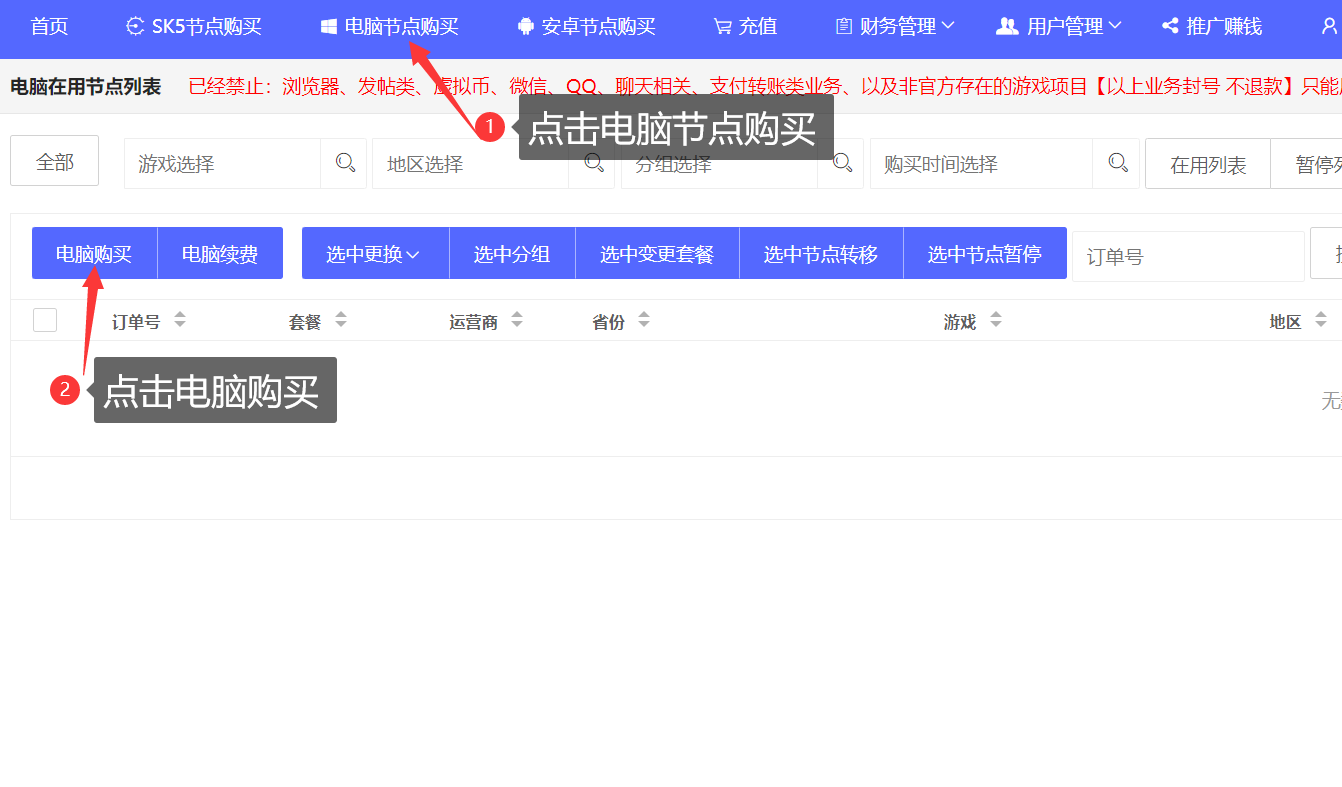Viewport: 1342px width, 787px height.
Task: Click the 订单号 search input field
Action: (1187, 257)
